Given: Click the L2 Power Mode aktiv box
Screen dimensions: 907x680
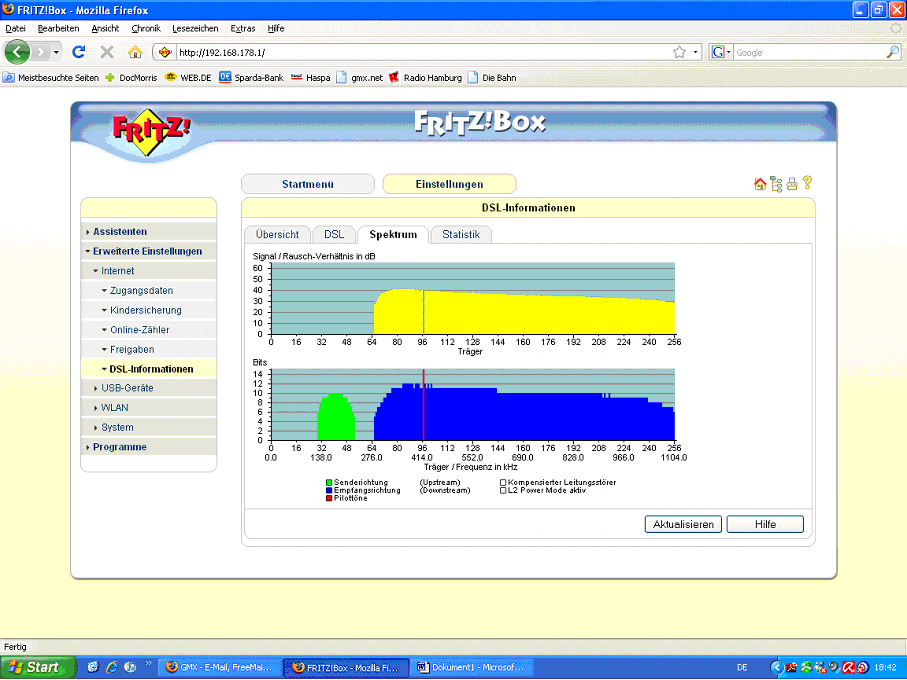Looking at the screenshot, I should point(503,490).
